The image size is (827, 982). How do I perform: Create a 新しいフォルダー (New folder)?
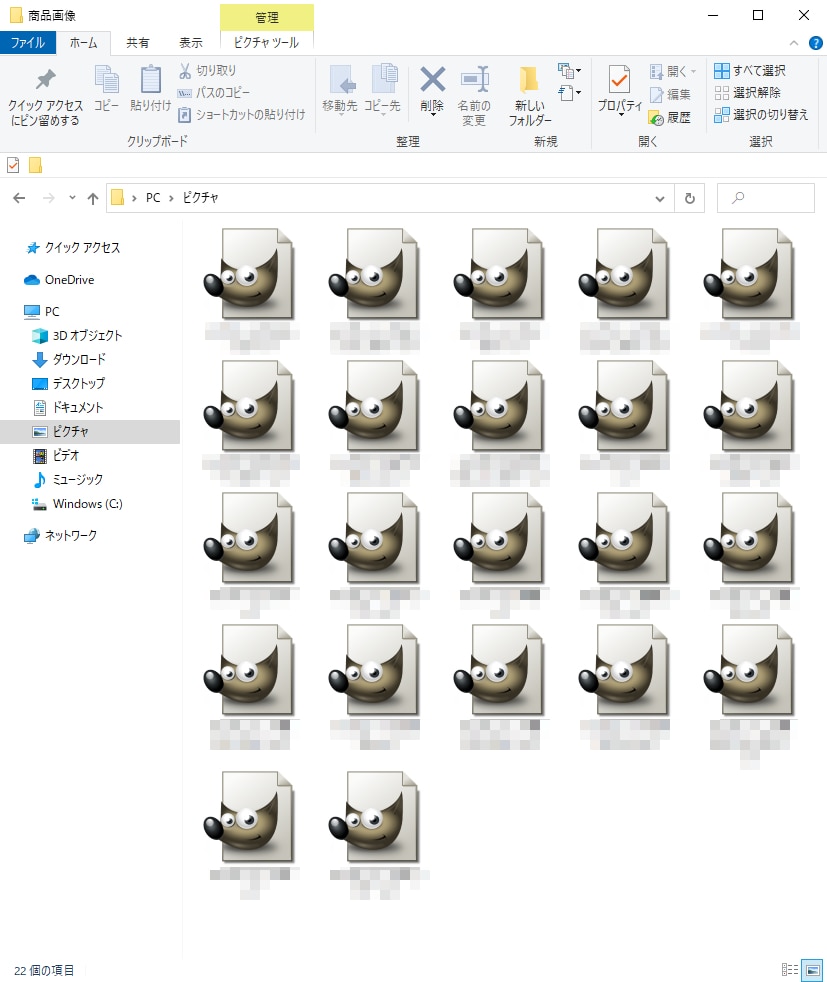tap(530, 96)
